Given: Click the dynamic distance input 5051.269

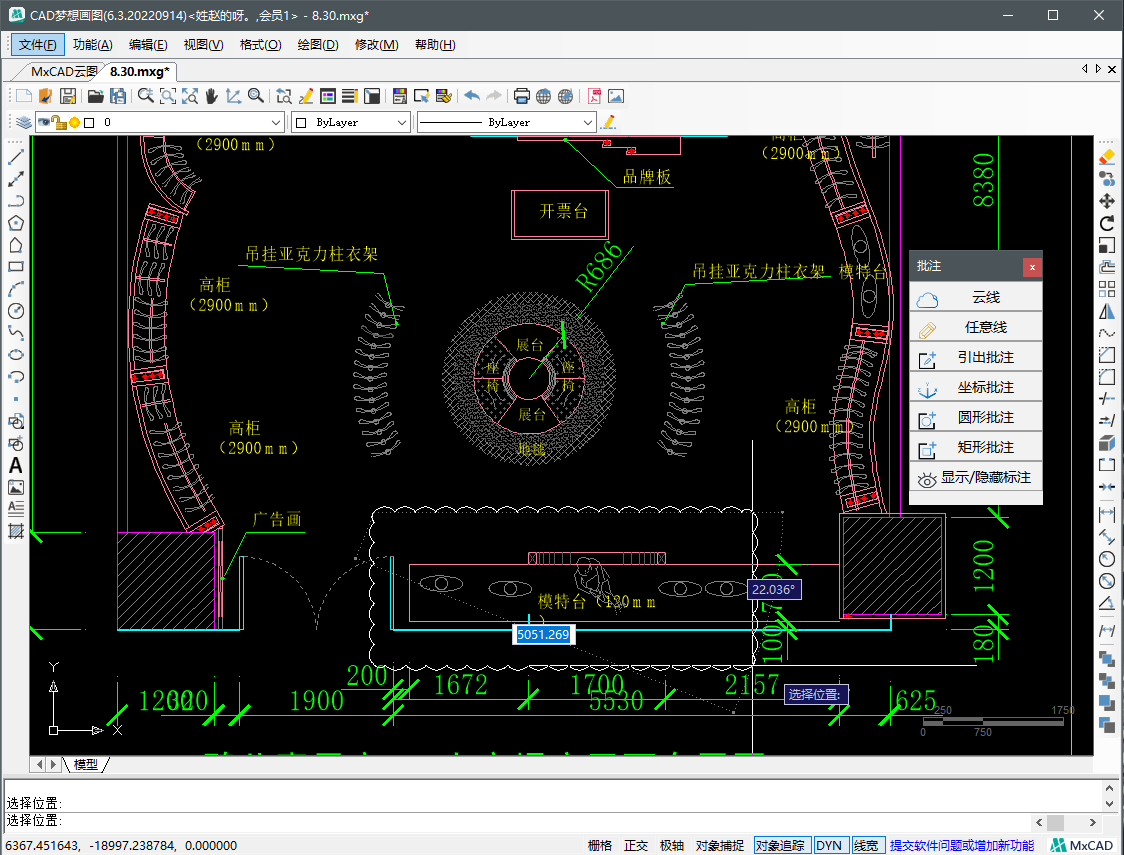Looking at the screenshot, I should 543,634.
